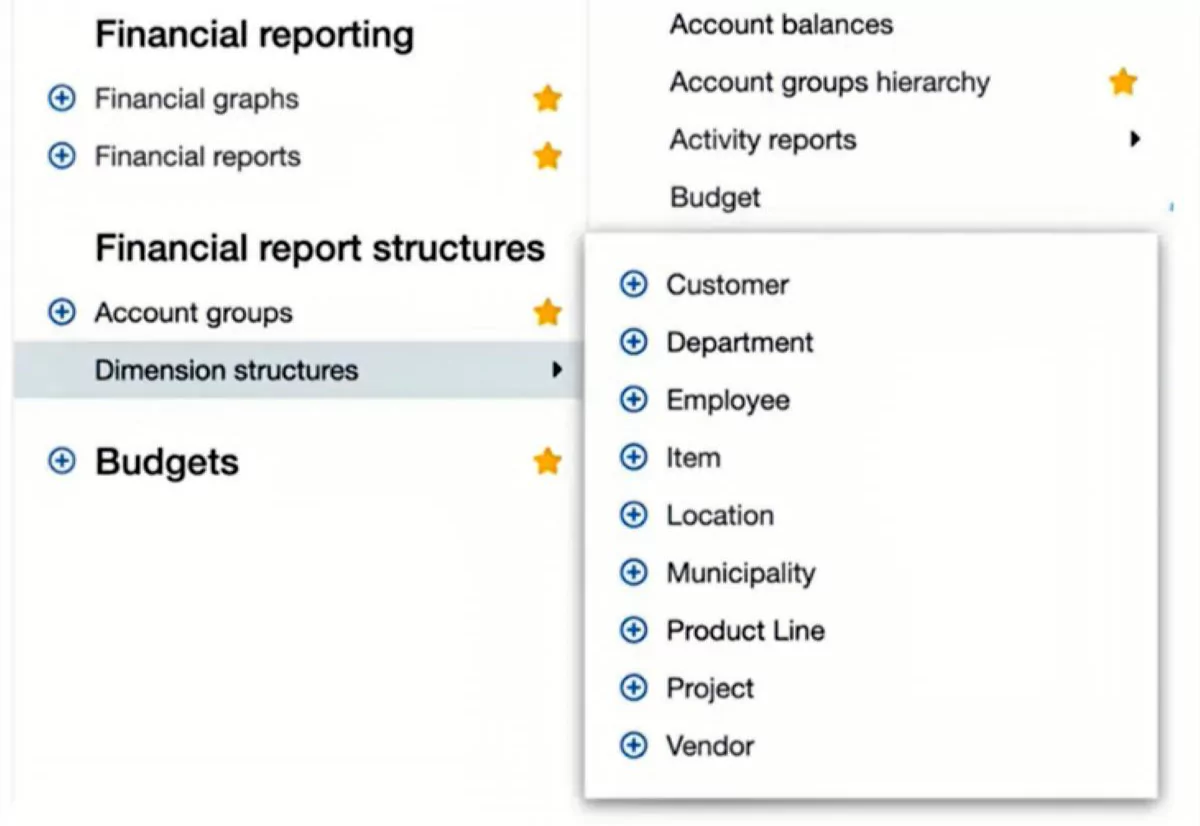Image resolution: width=1200 pixels, height=826 pixels.
Task: Expand the Activity reports submenu arrow
Action: [x=1134, y=140]
